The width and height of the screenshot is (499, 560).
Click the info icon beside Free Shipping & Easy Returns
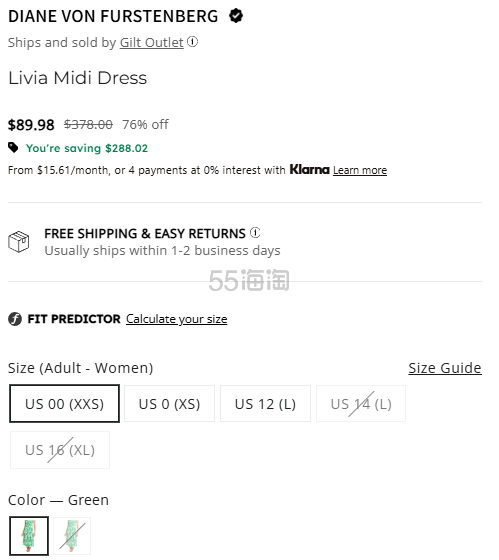(255, 232)
